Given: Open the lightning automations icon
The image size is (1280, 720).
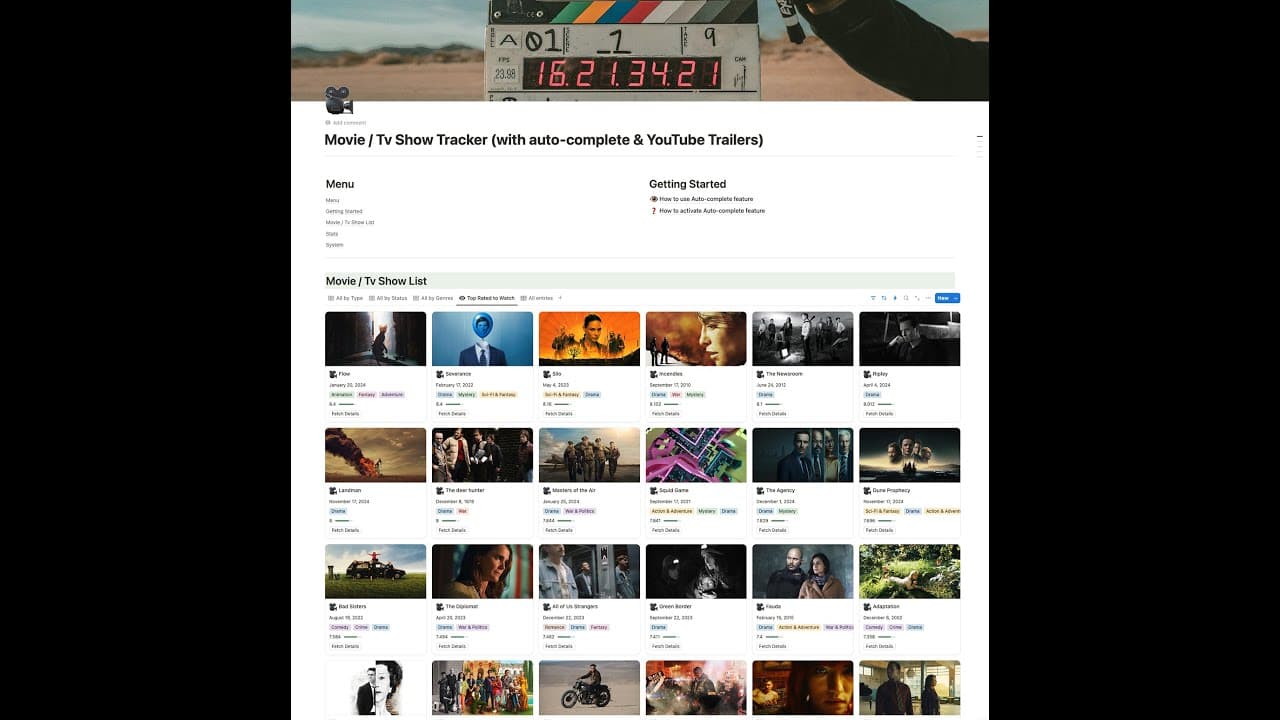Looking at the screenshot, I should click(895, 298).
